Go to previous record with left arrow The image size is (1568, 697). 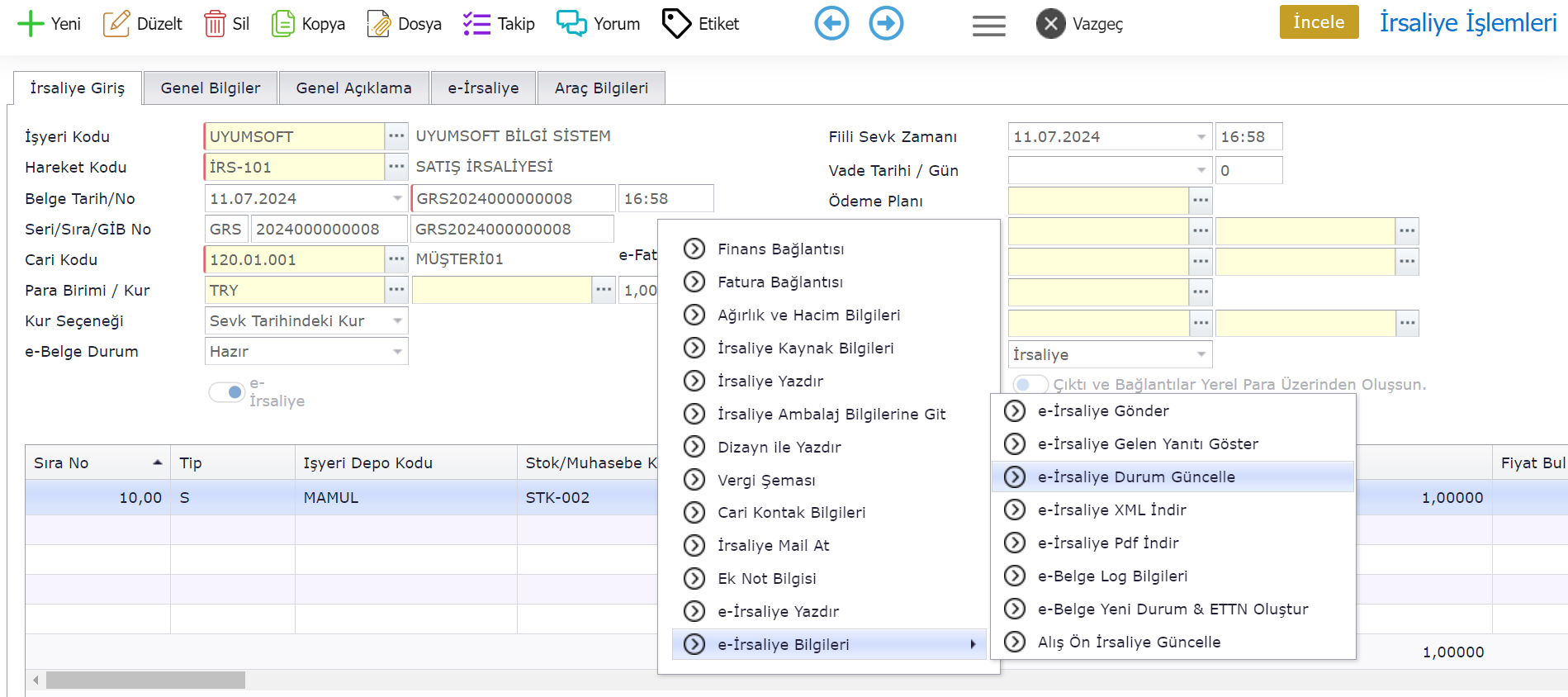click(831, 23)
